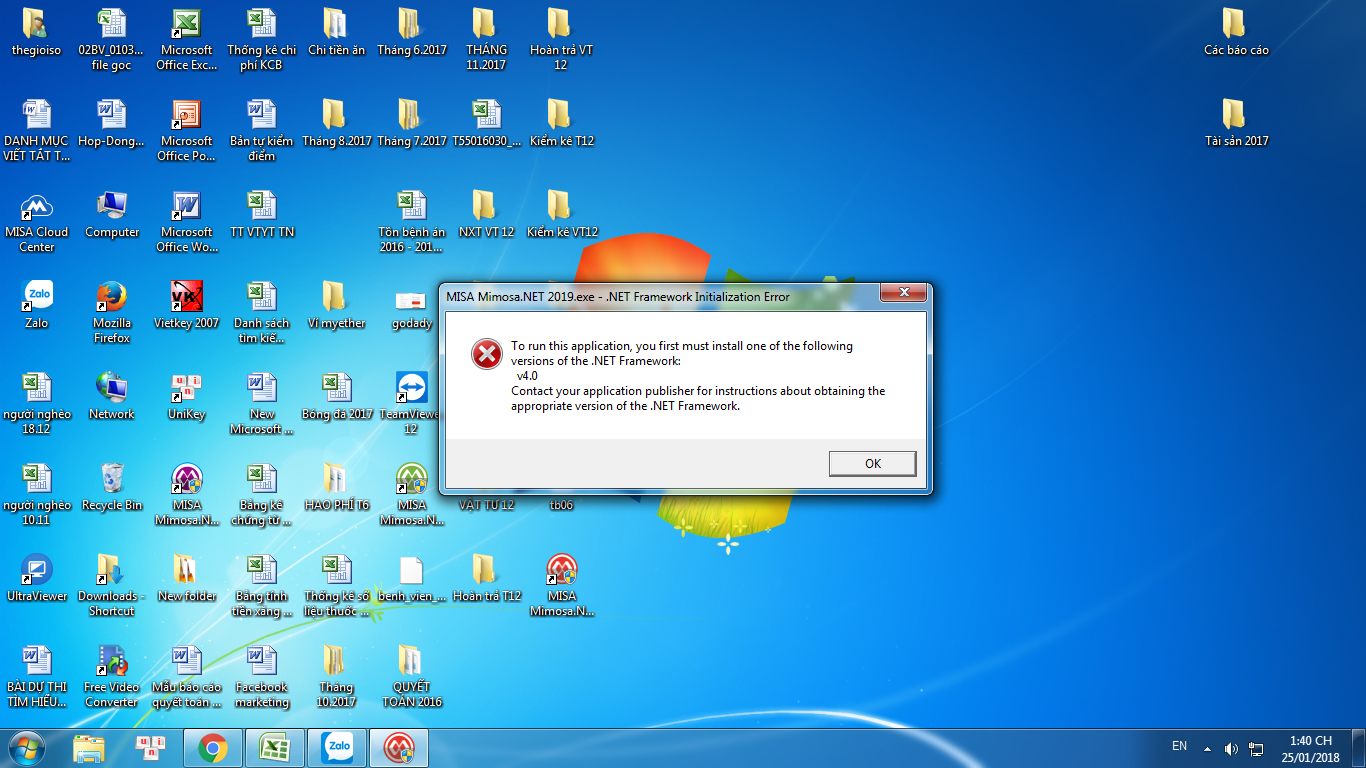Image resolution: width=1366 pixels, height=768 pixels.
Task: Select the TT VTYT TN Excel file
Action: click(x=261, y=215)
